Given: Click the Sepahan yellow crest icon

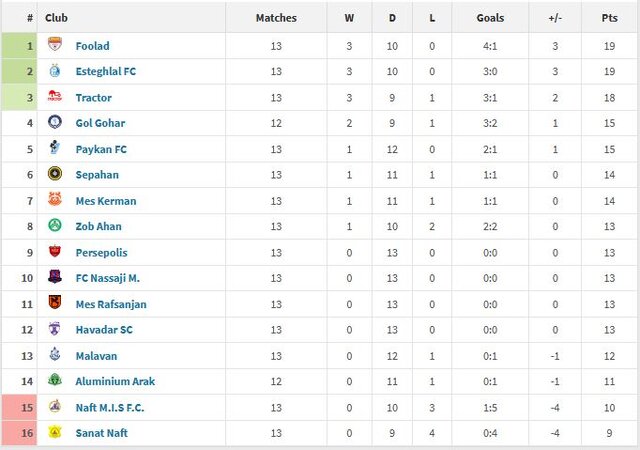Looking at the screenshot, I should (x=55, y=175).
